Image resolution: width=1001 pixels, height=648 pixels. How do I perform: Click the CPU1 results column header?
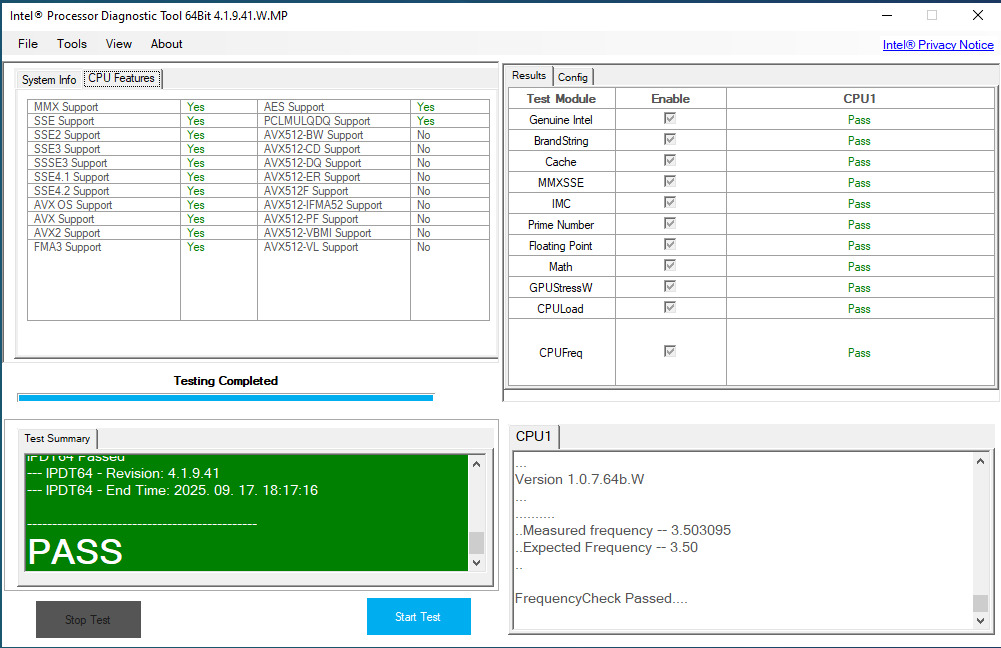point(859,98)
